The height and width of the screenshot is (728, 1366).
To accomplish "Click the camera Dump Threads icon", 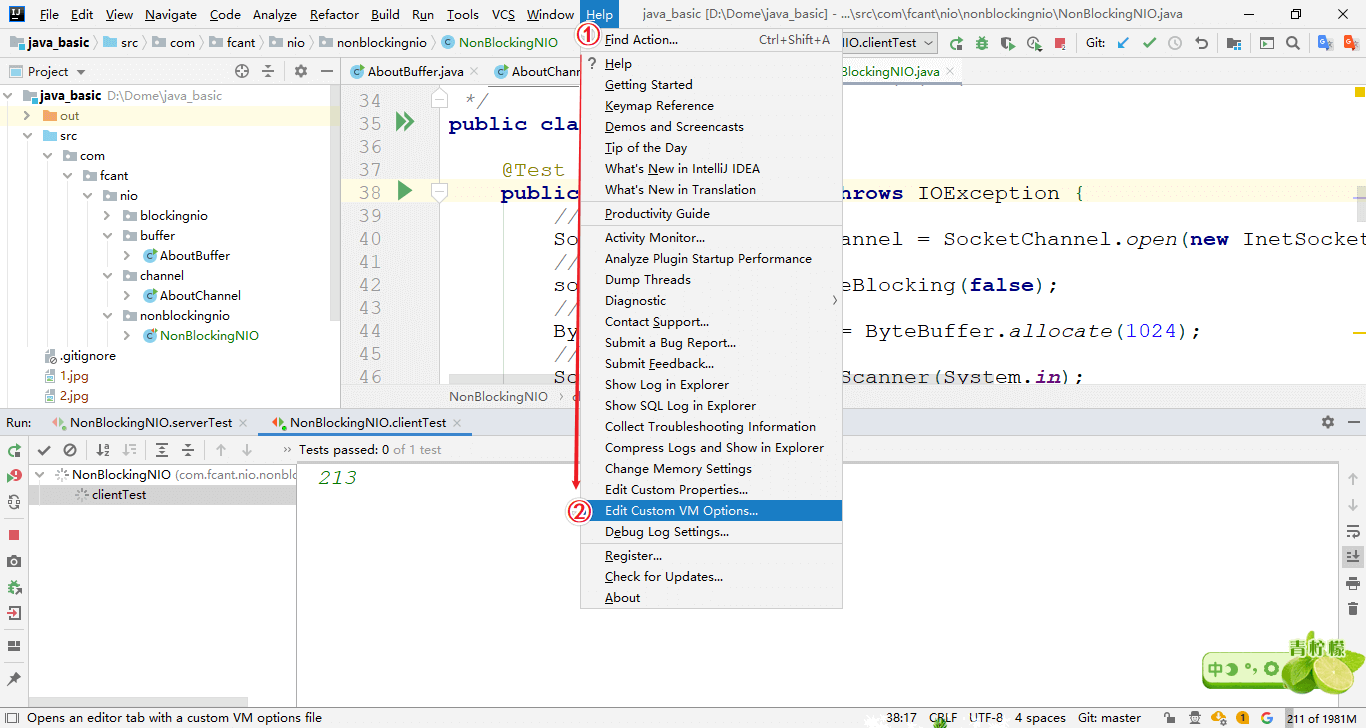I will pyautogui.click(x=14, y=561).
